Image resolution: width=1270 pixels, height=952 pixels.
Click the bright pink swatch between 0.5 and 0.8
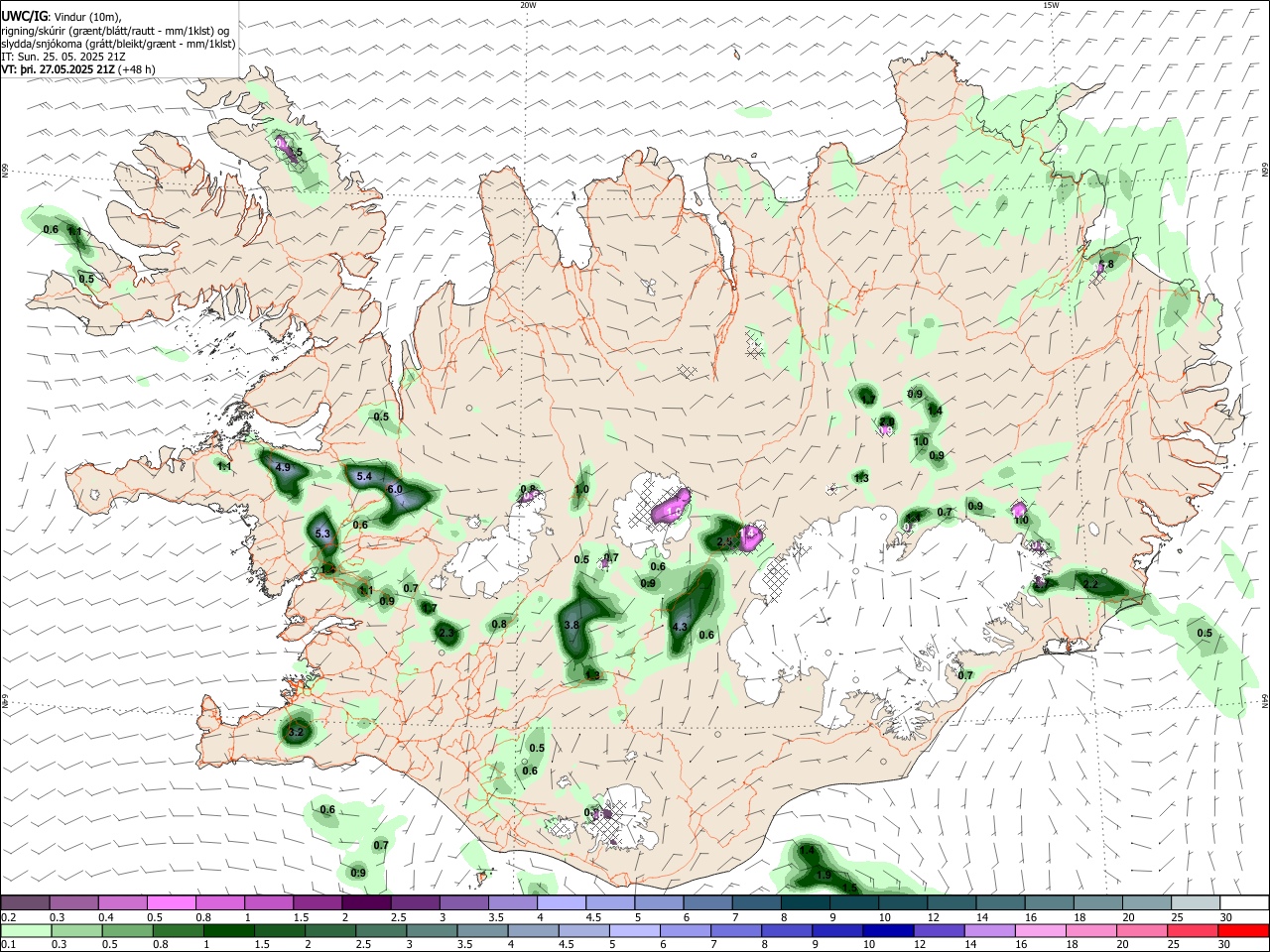171,903
